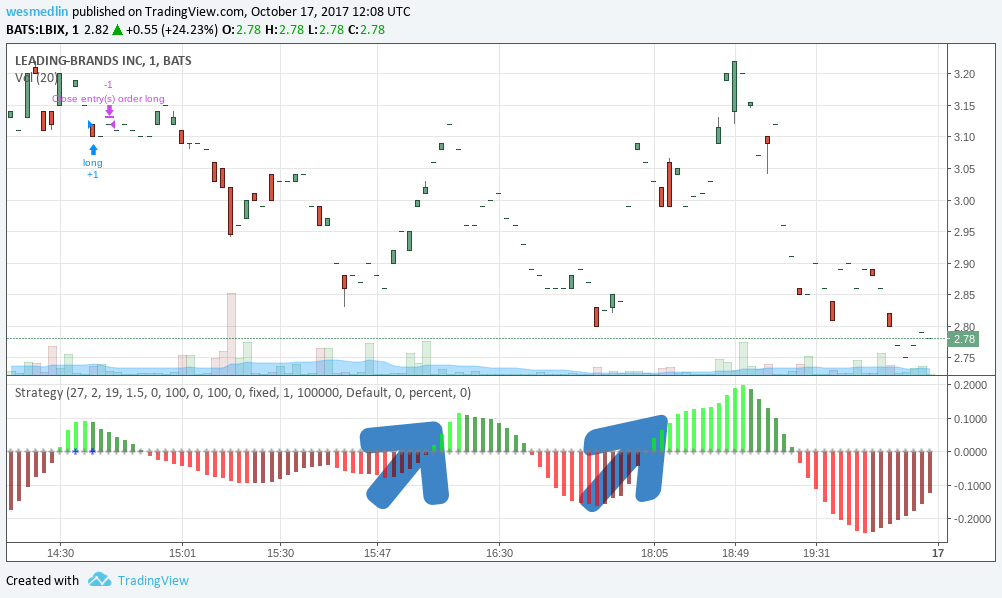Viewport: 1002px width, 598px height.
Task: Click the 'Created with' caption text
Action: coord(42,580)
